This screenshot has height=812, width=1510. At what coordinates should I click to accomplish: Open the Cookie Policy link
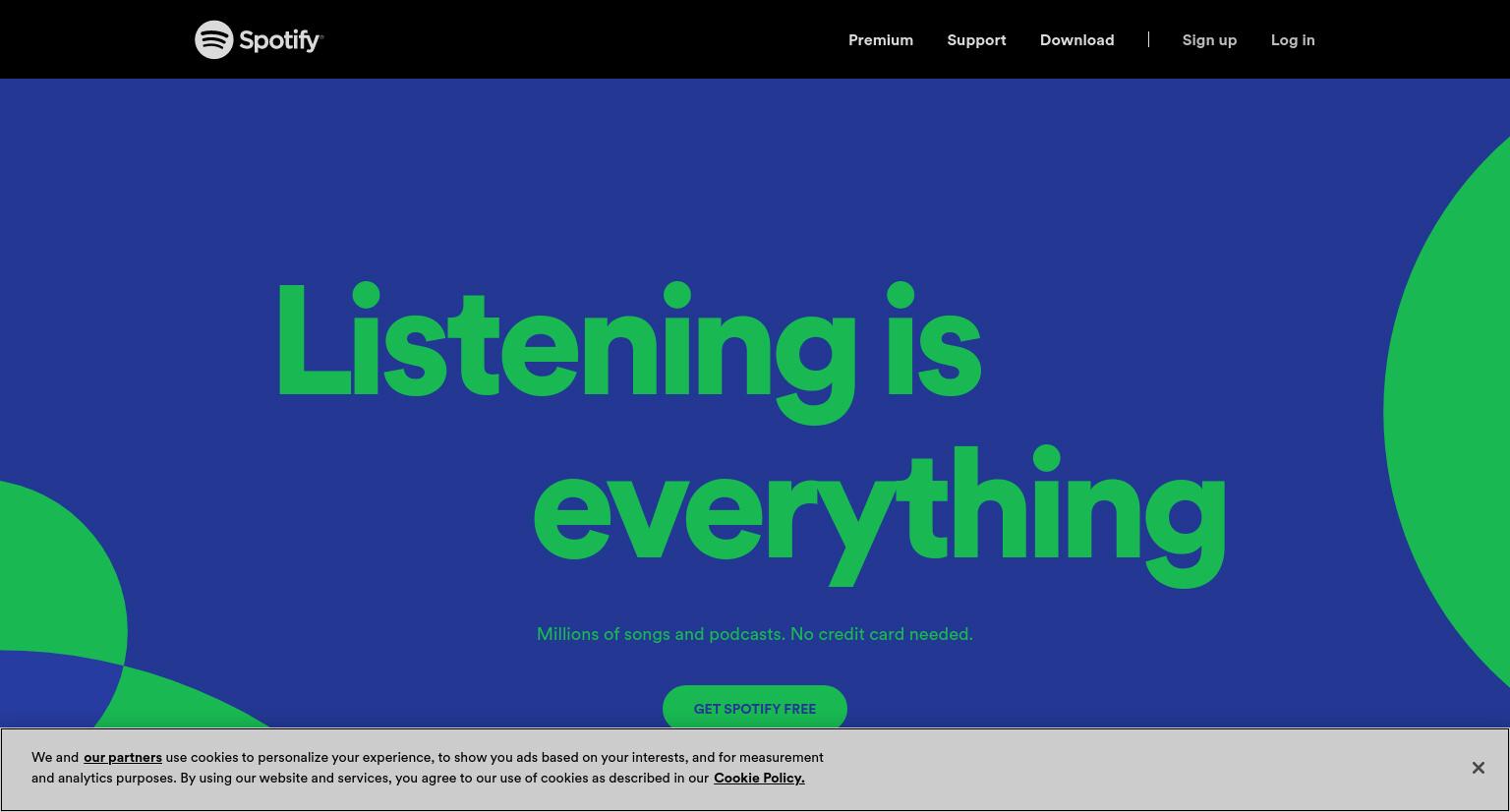coord(759,778)
